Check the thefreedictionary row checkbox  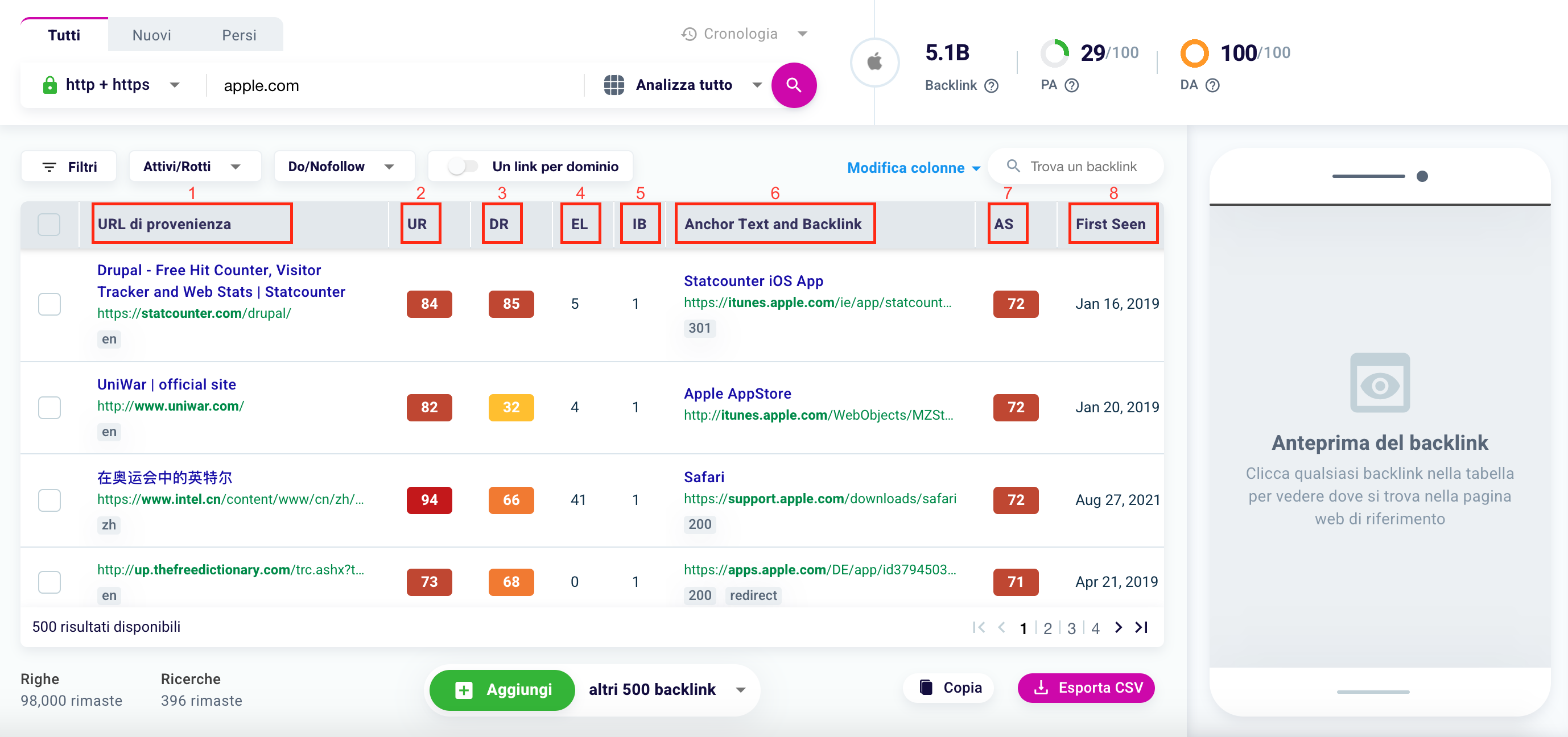(49, 582)
